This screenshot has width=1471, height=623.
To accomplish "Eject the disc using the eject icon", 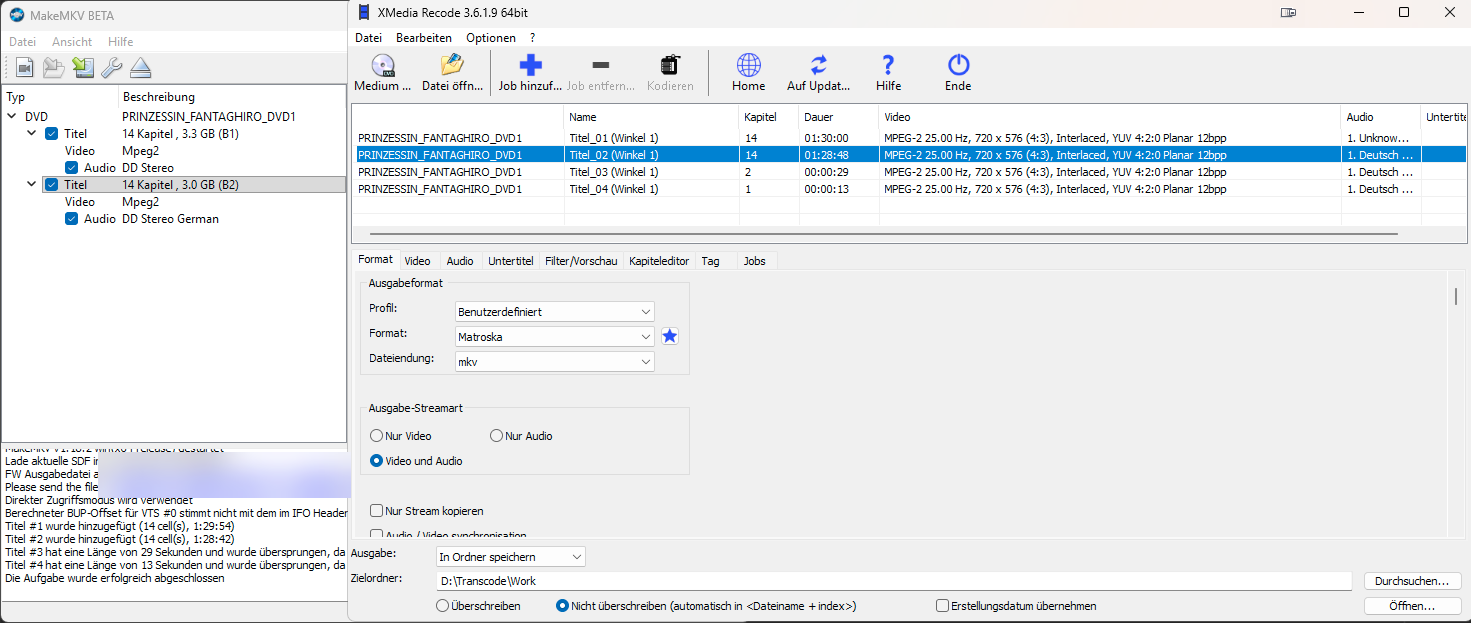I will pos(141,68).
